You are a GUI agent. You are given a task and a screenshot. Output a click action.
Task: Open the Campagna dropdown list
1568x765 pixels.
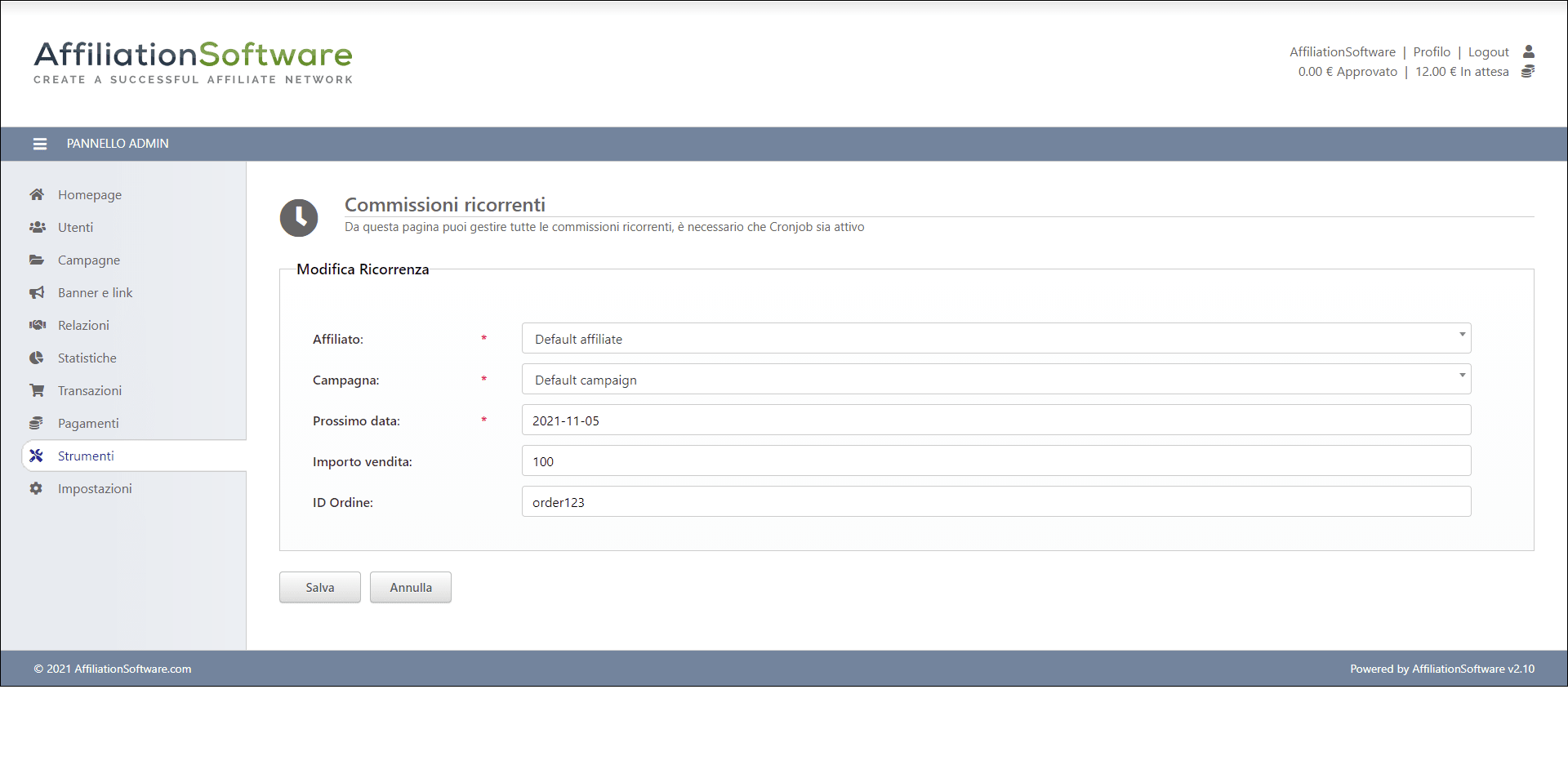pos(996,379)
